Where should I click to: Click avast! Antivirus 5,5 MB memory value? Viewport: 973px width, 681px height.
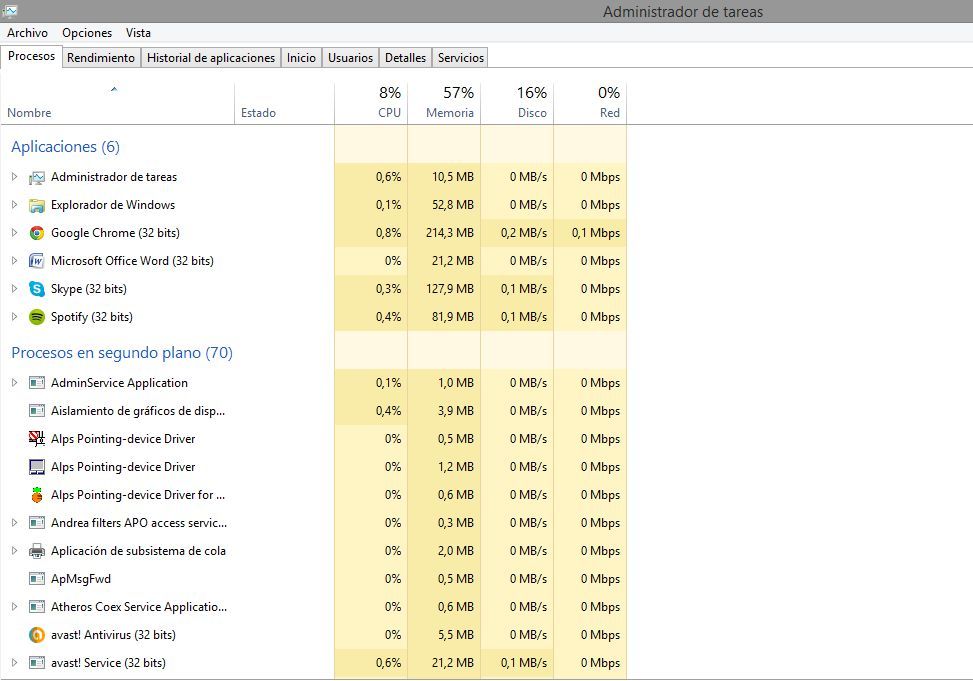(456, 635)
